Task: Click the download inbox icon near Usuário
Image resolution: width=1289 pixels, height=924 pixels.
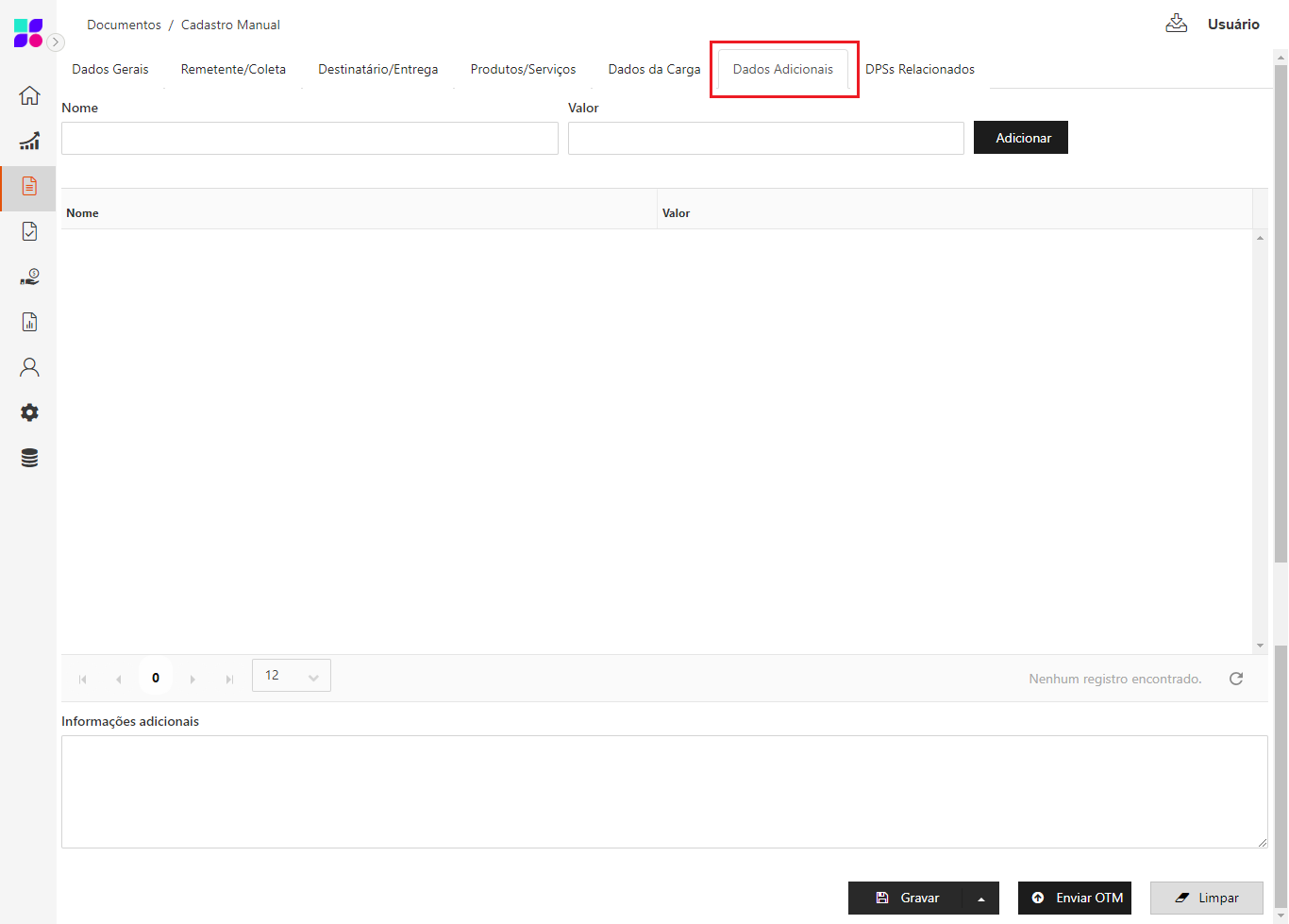Action: tap(1176, 24)
